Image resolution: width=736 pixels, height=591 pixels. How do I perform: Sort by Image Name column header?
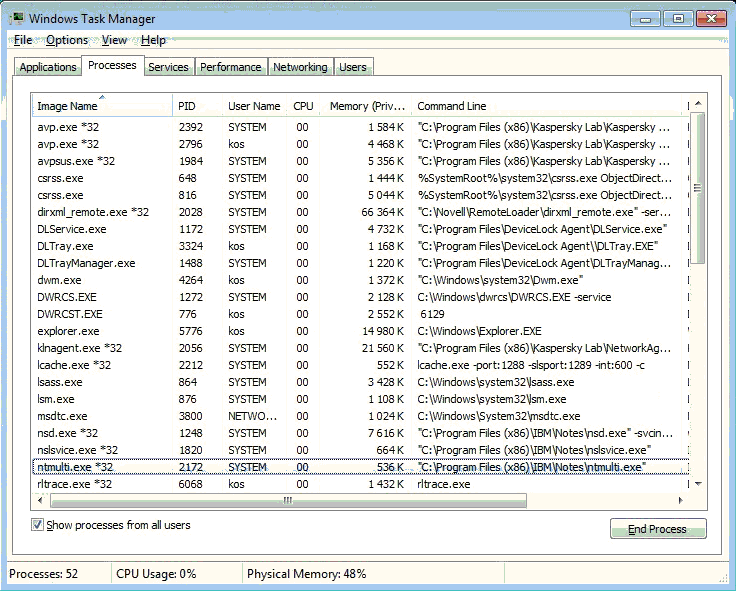[x=68, y=106]
